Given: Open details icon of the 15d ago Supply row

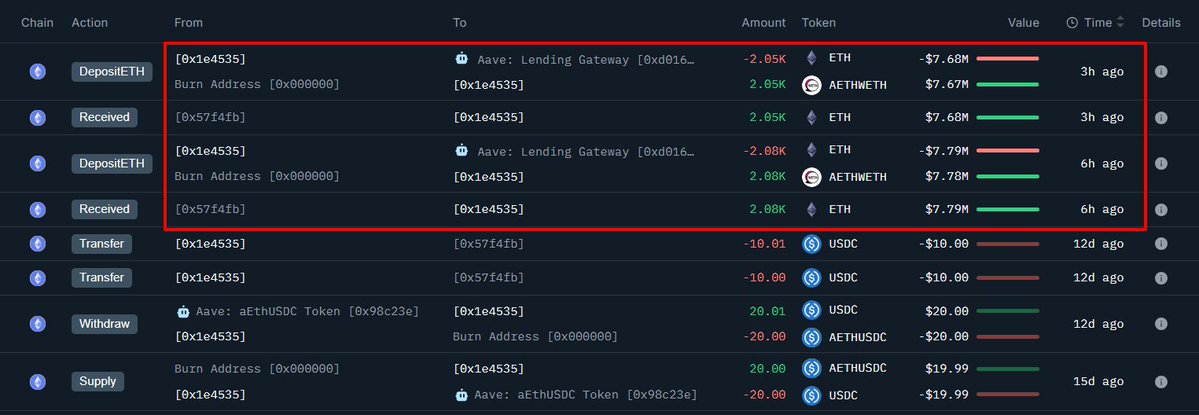Looking at the screenshot, I should coord(1161,381).
